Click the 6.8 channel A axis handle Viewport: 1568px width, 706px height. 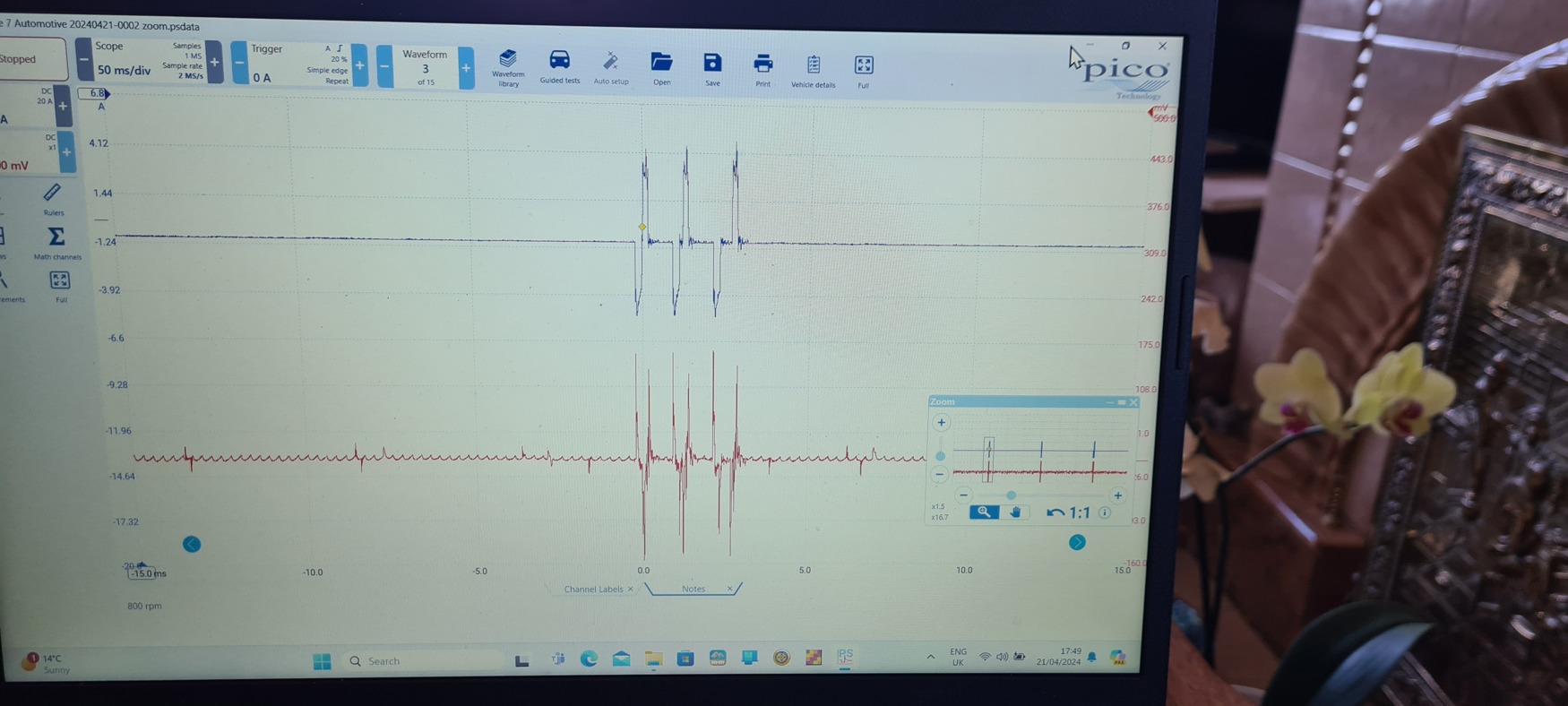94,93
